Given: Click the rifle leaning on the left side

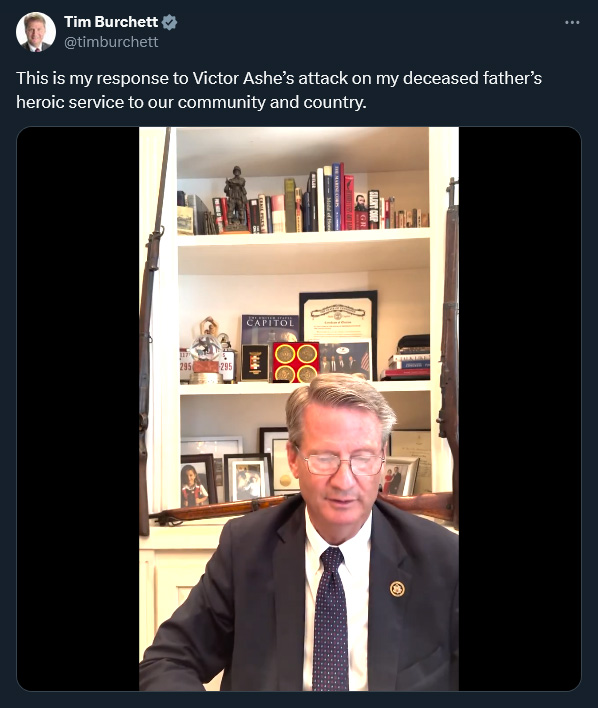Looking at the screenshot, I should [151, 332].
